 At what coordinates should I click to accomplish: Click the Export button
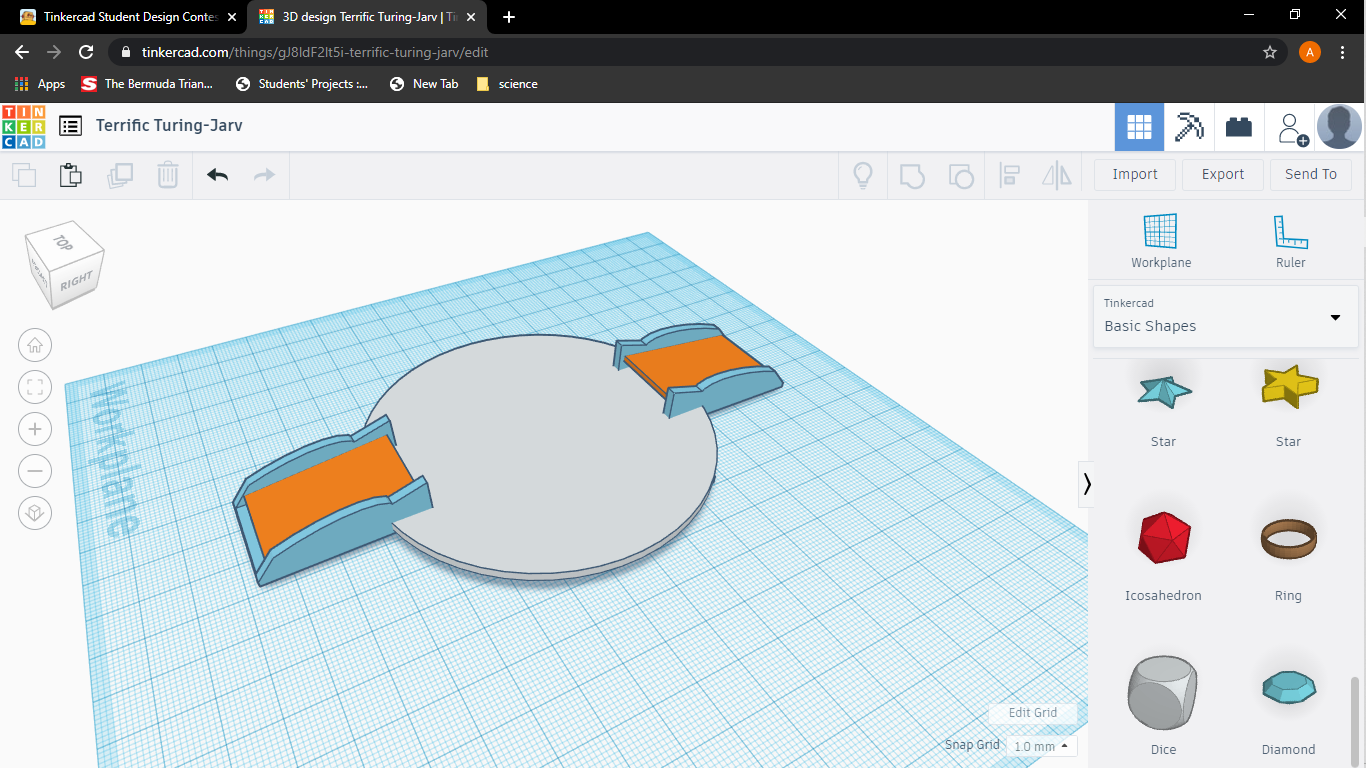point(1223,174)
